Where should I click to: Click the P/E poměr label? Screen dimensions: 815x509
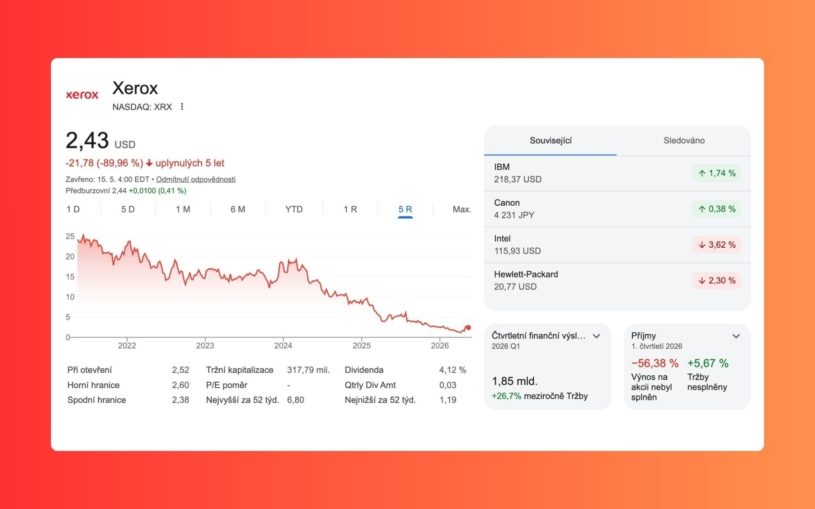227,385
